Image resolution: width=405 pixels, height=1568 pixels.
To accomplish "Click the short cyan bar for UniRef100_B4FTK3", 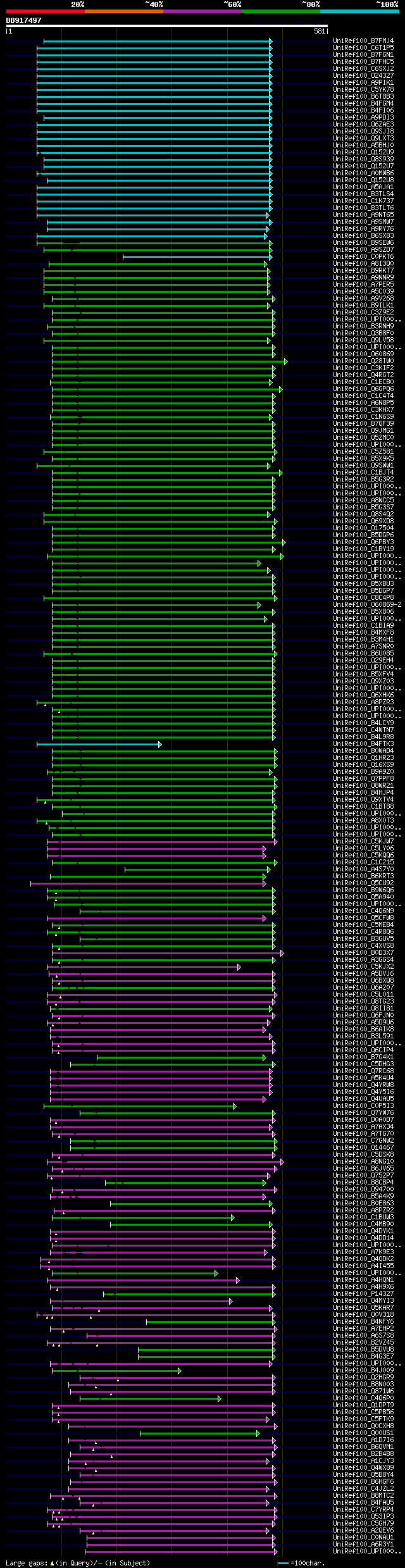I will pyautogui.click(x=99, y=744).
